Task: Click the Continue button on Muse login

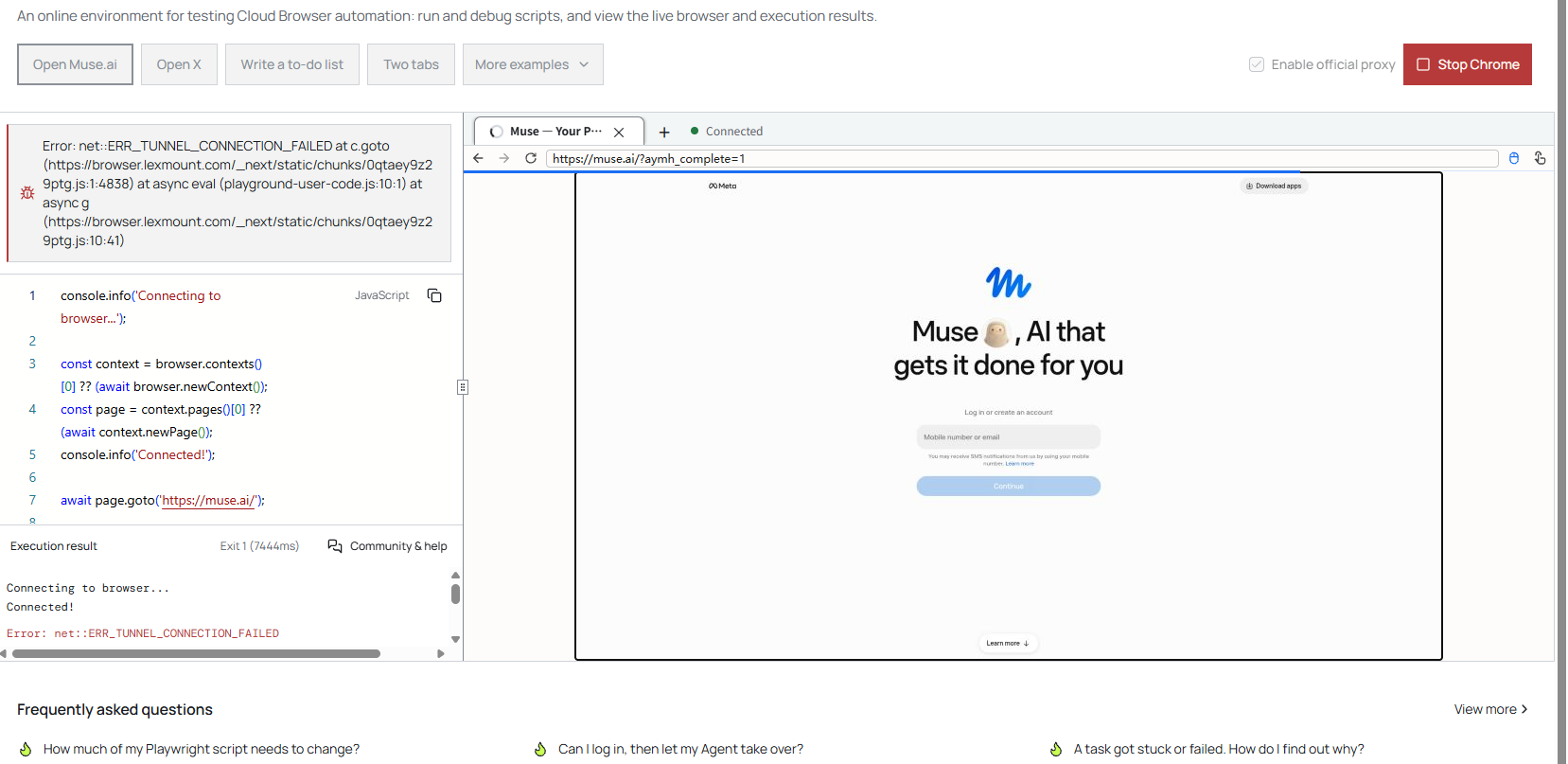Action: click(1009, 486)
